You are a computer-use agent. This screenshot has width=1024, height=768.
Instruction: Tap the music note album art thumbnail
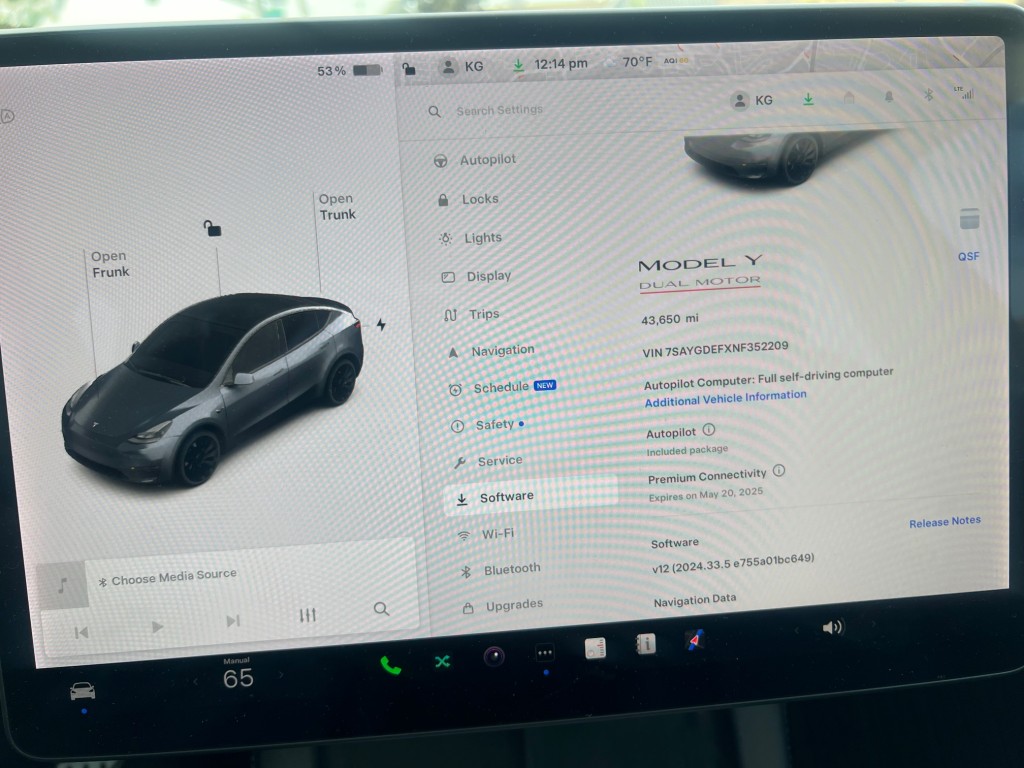pyautogui.click(x=63, y=584)
